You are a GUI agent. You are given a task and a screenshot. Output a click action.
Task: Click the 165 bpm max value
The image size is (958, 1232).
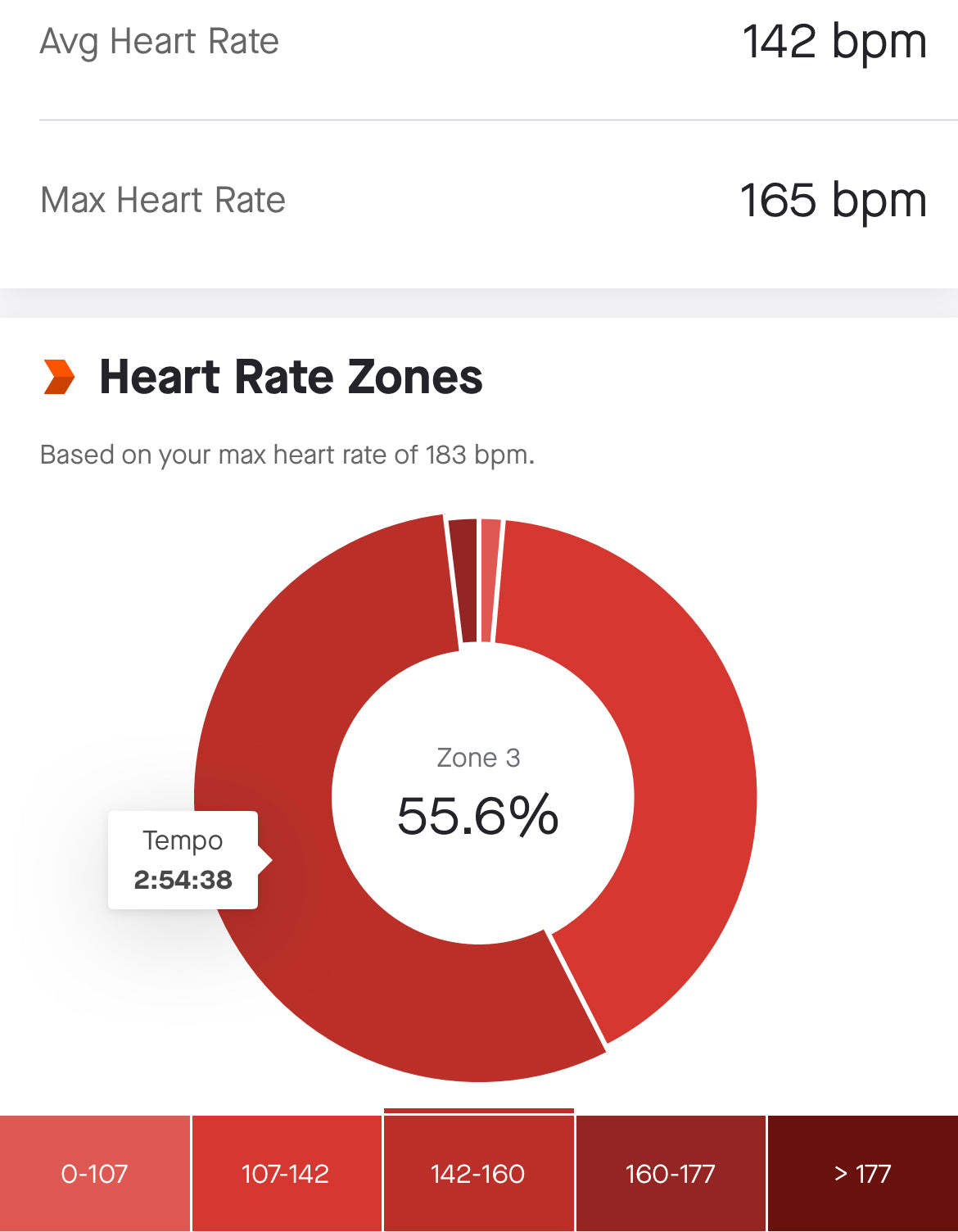point(833,201)
